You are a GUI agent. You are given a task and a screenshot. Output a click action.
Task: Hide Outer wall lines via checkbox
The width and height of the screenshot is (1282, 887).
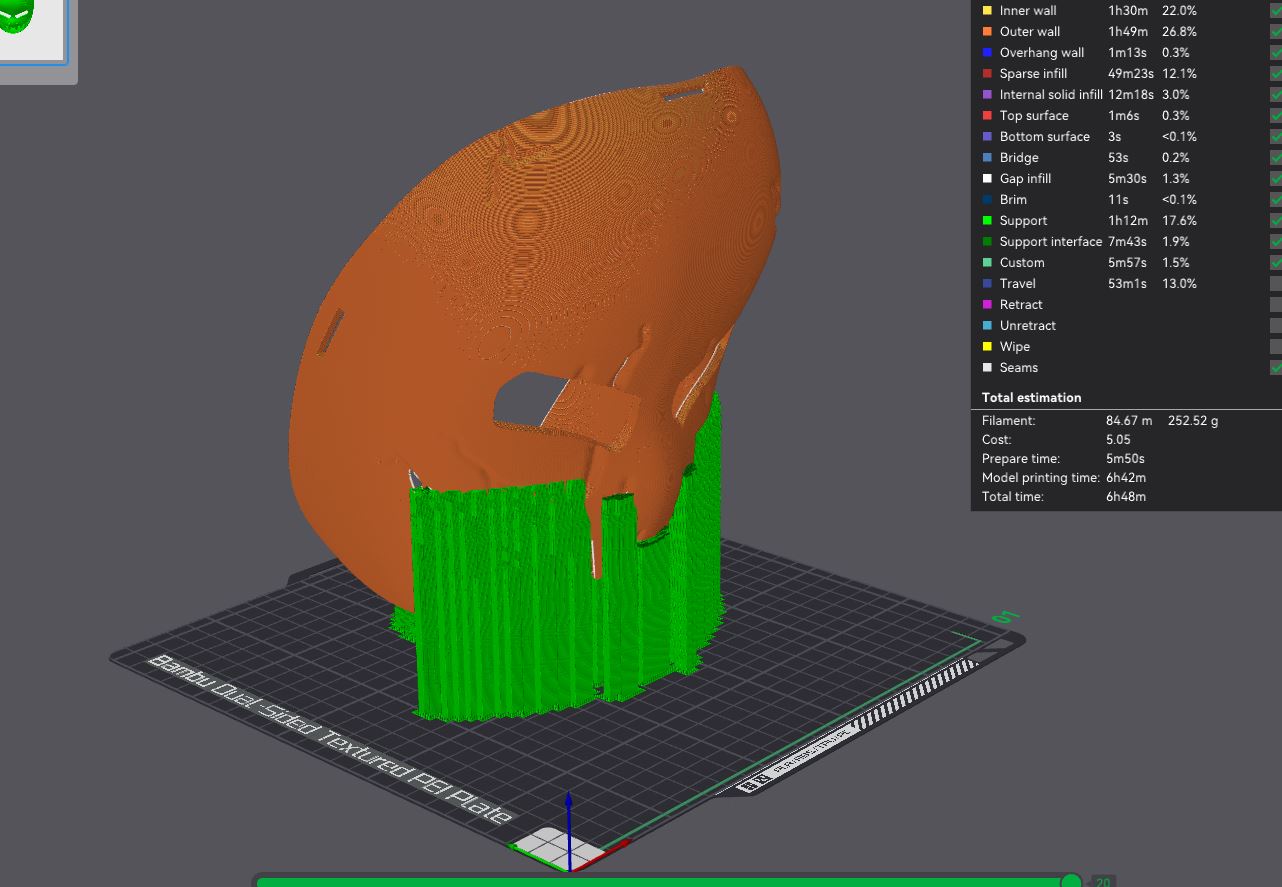[x=1275, y=32]
